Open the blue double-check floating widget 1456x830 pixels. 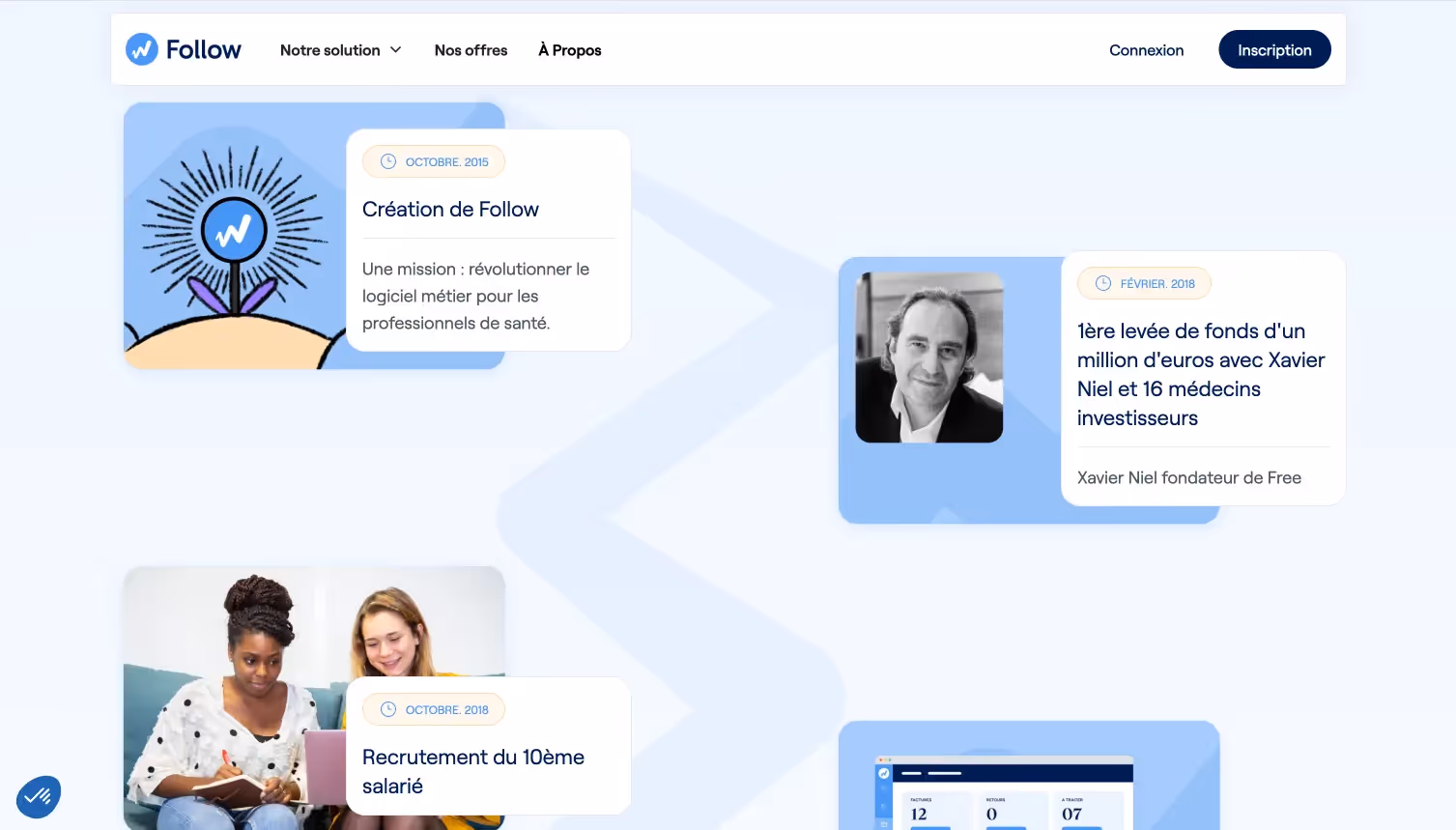[x=39, y=797]
